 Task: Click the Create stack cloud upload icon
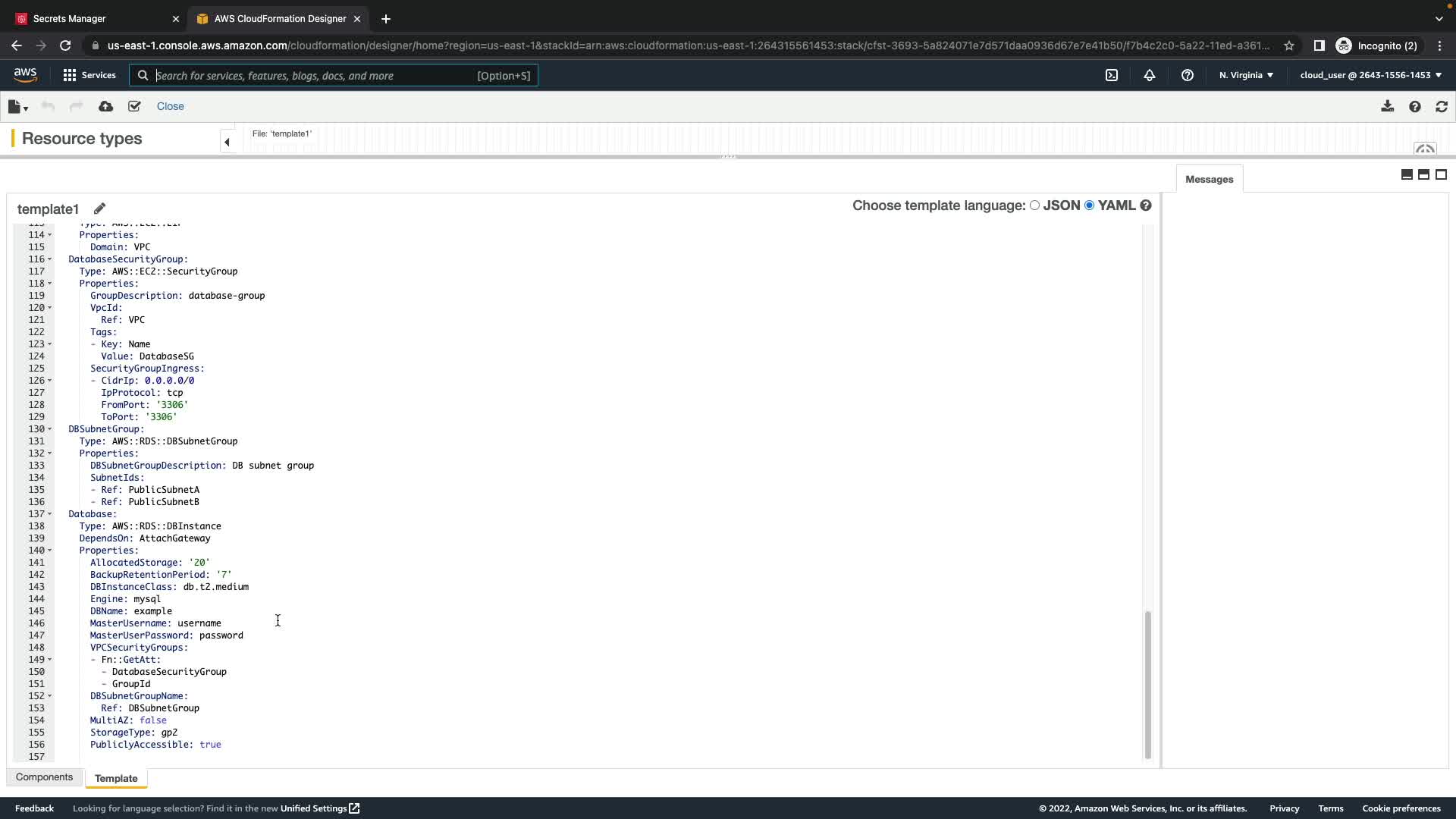click(x=106, y=107)
